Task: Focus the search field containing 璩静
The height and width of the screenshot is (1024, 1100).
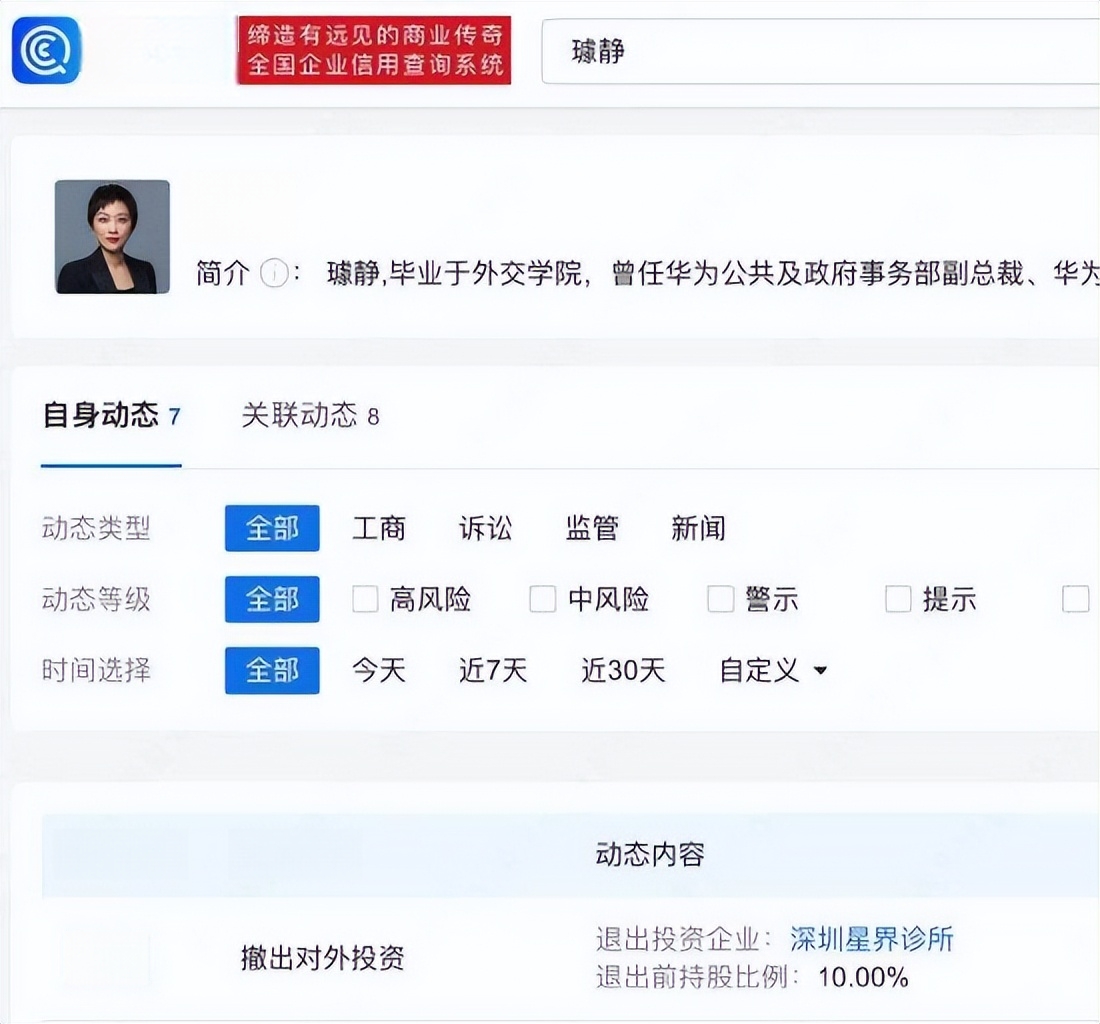Action: point(820,52)
